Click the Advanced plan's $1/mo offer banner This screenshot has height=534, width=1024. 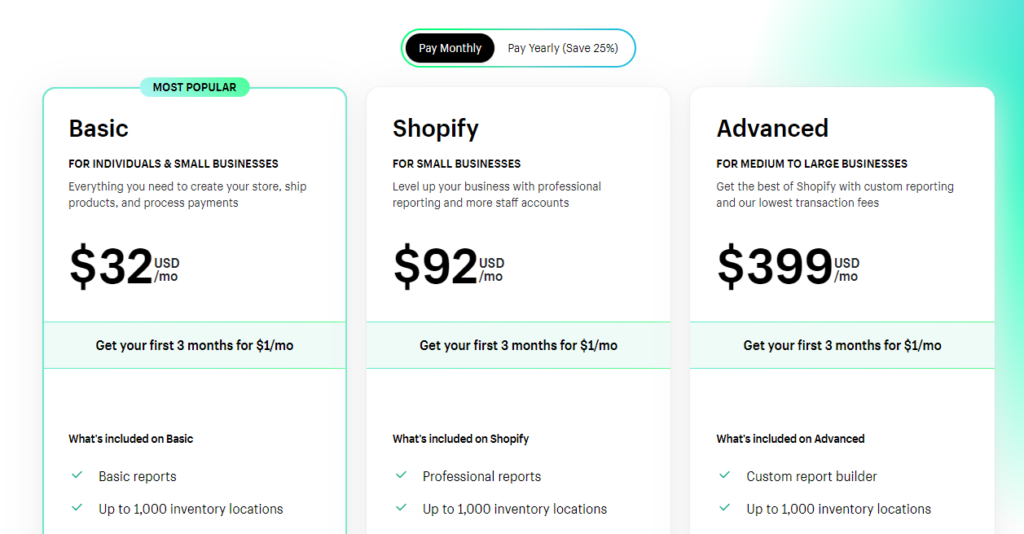pyautogui.click(x=842, y=345)
